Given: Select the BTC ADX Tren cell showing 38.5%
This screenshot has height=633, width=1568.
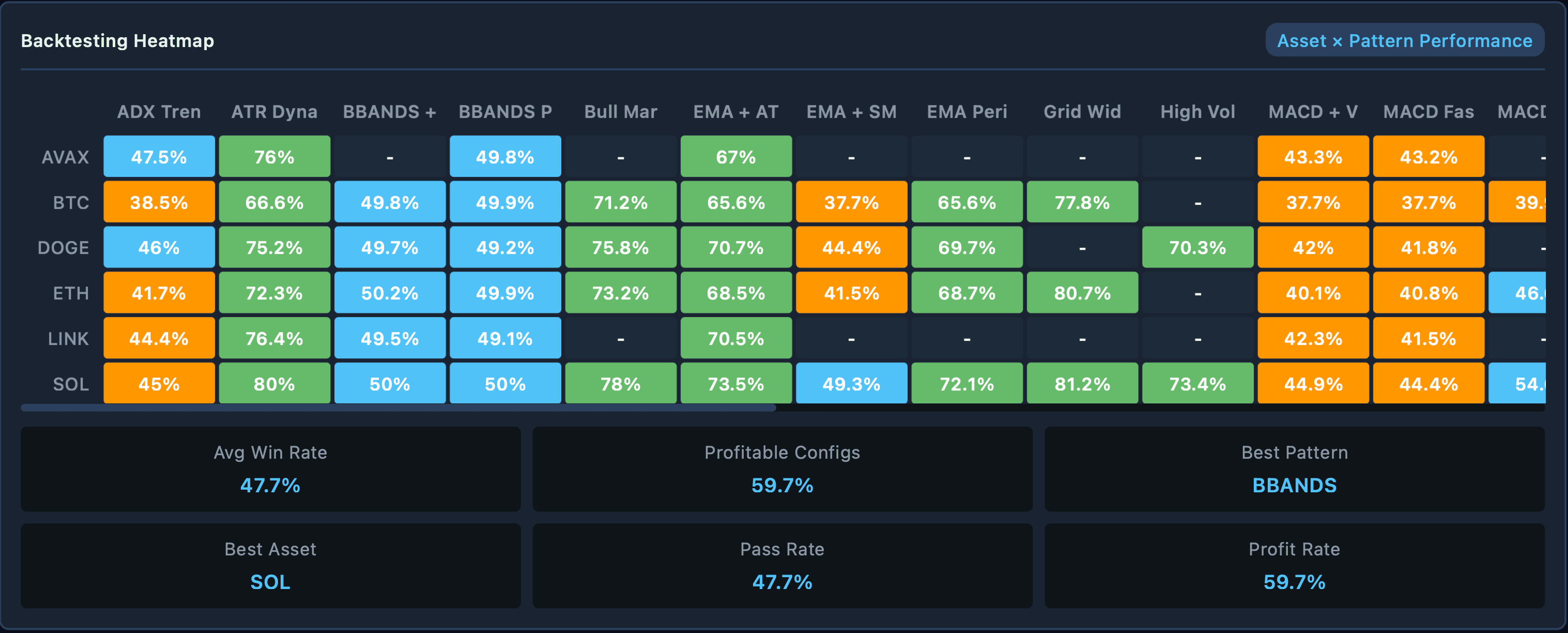Looking at the screenshot, I should tap(159, 202).
